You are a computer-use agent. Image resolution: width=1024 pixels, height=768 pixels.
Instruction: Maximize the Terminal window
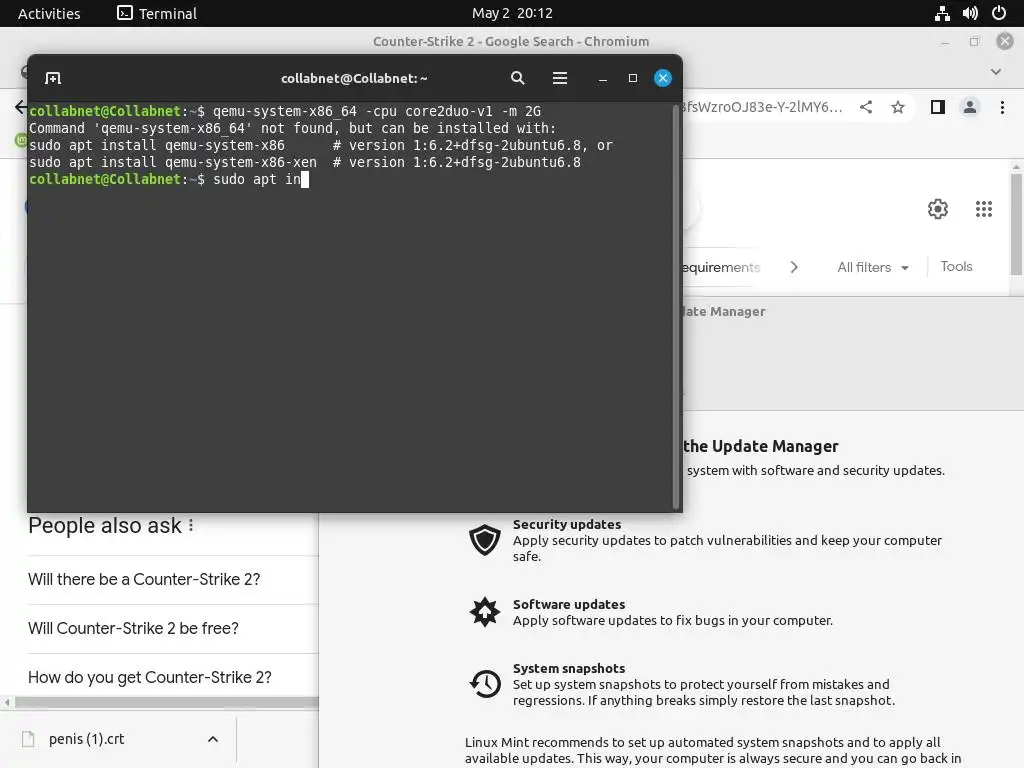[x=632, y=78]
